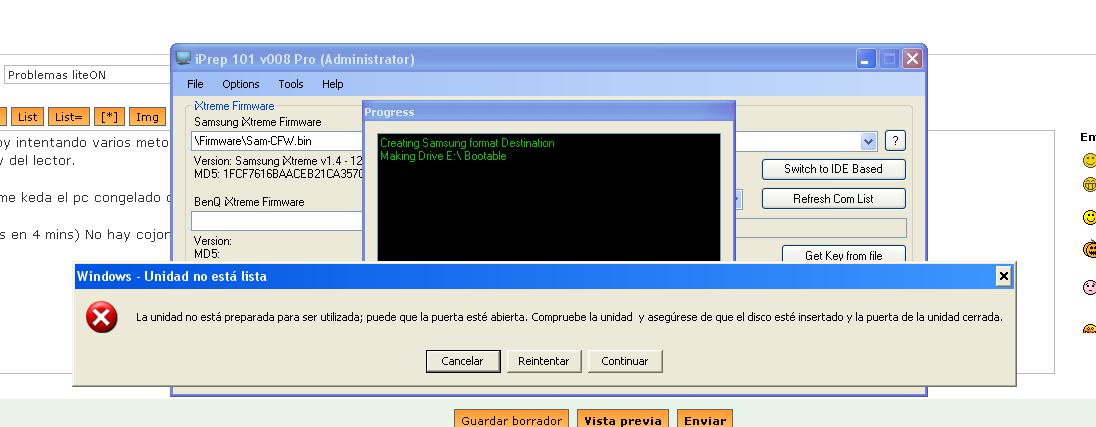Click Guardar borrador button

(511, 420)
